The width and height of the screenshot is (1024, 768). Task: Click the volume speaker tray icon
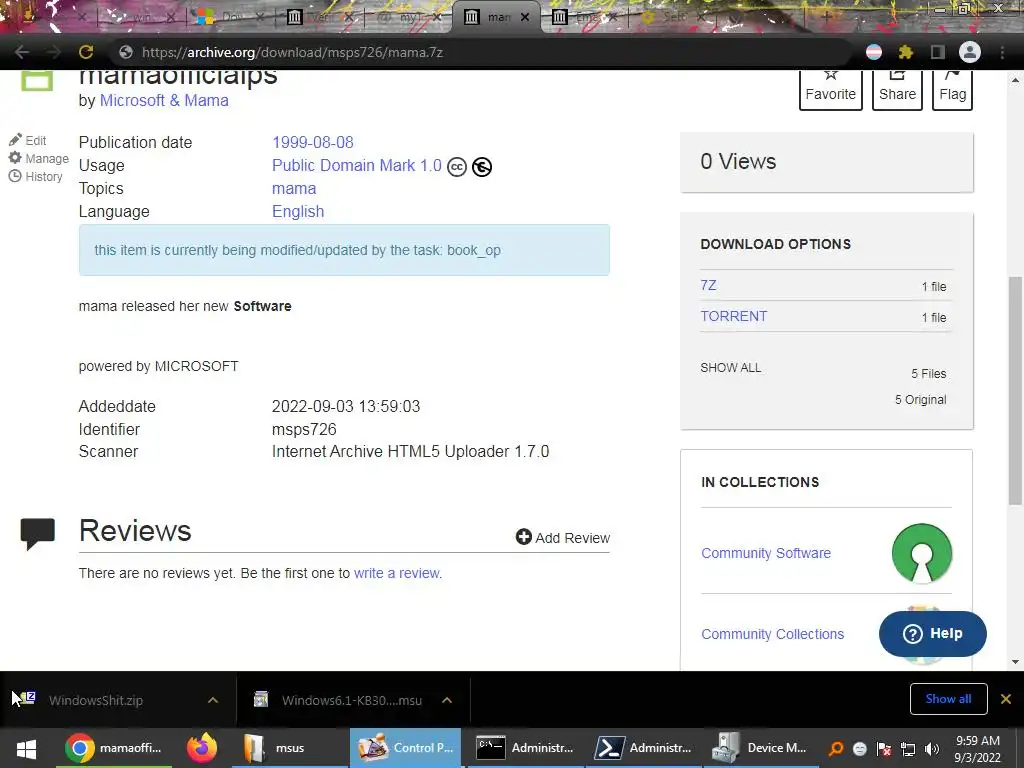point(932,749)
